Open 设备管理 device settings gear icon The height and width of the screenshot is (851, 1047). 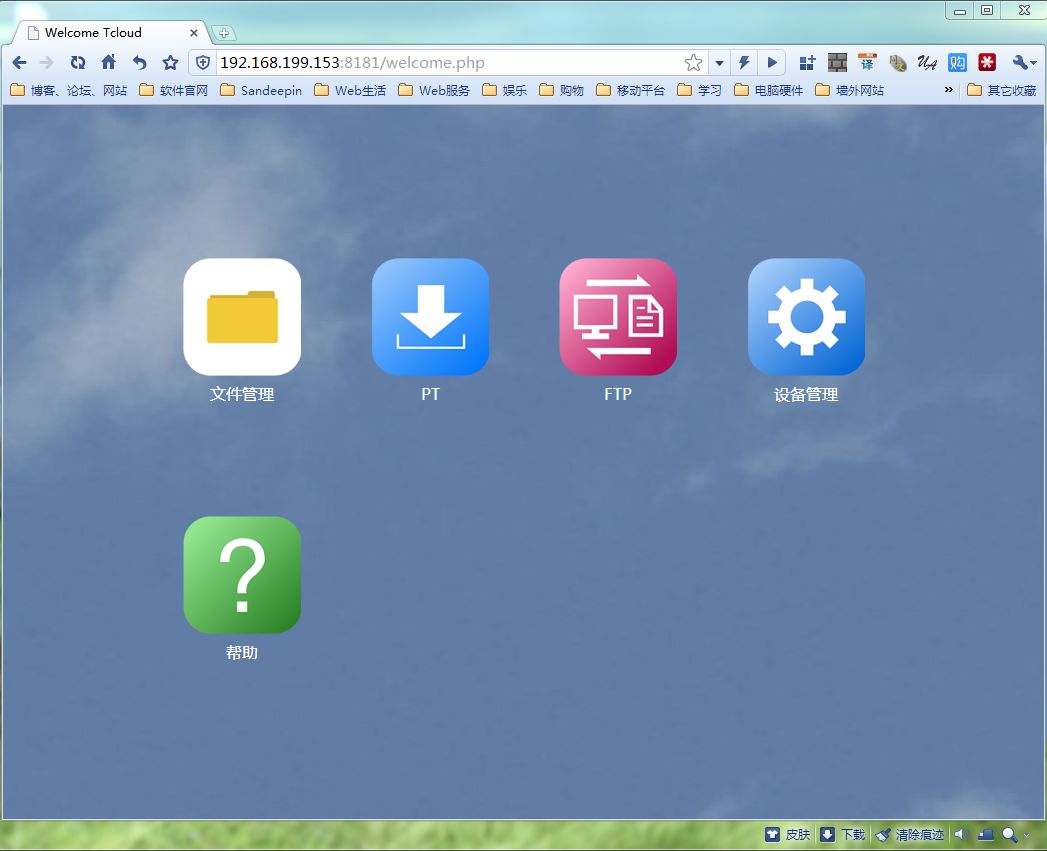806,317
